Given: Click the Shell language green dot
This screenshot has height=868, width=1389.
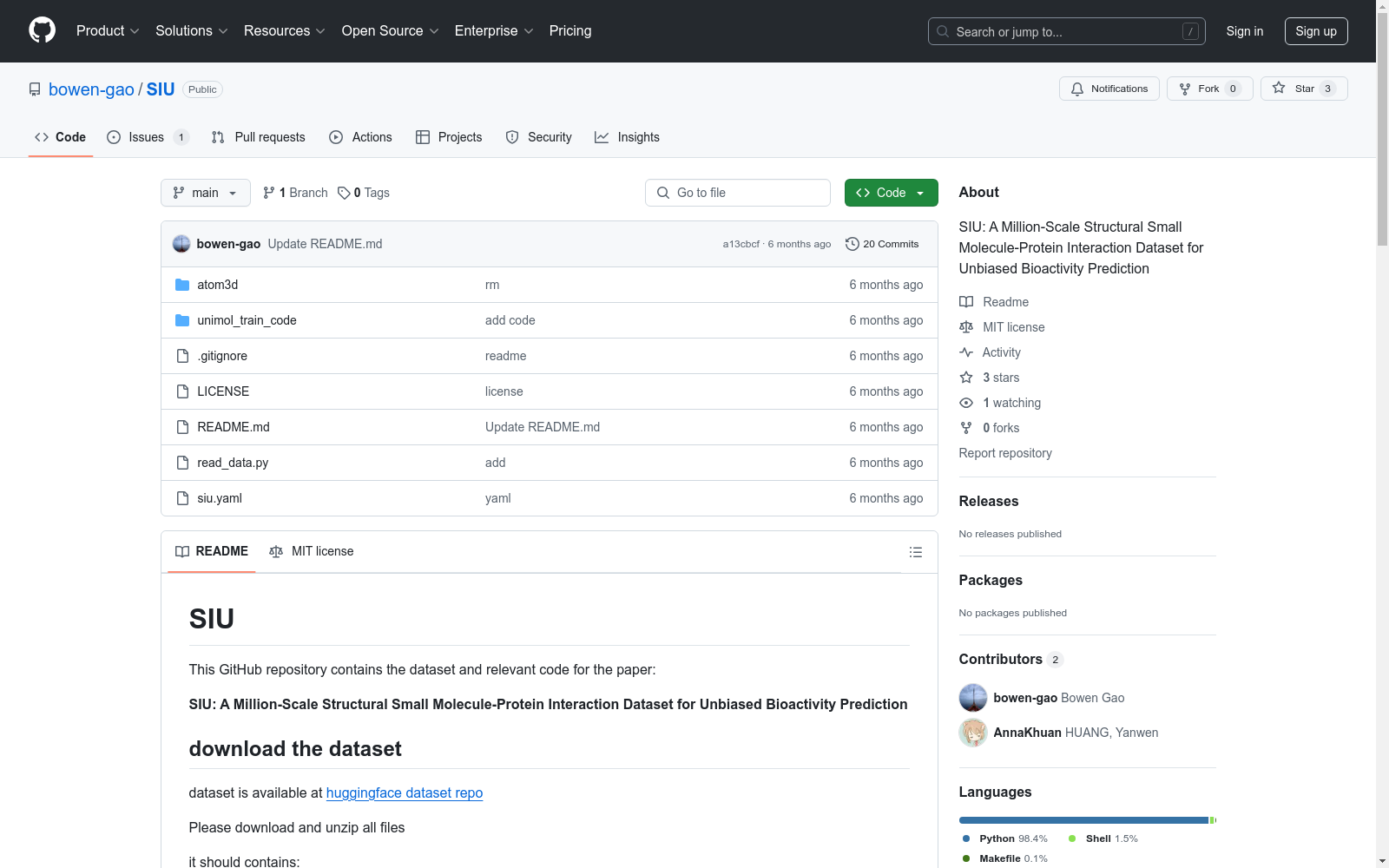Looking at the screenshot, I should pos(1072,838).
